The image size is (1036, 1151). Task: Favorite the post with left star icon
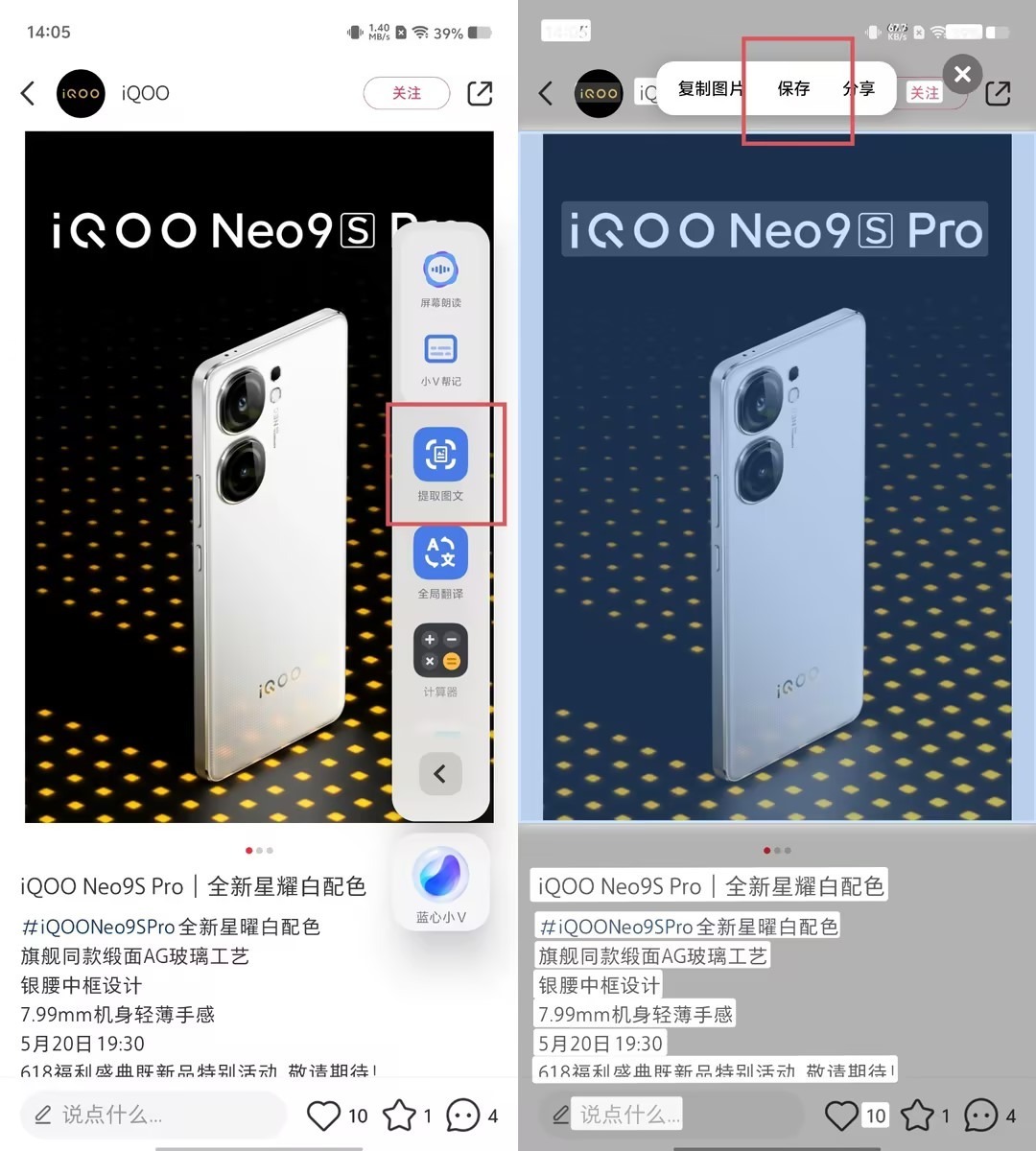(399, 1116)
